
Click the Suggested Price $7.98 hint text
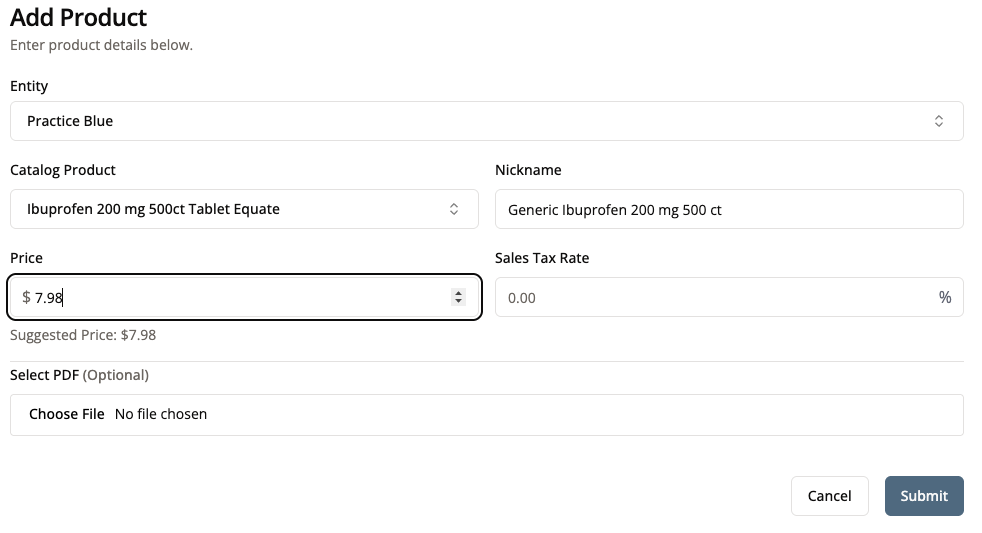point(83,335)
